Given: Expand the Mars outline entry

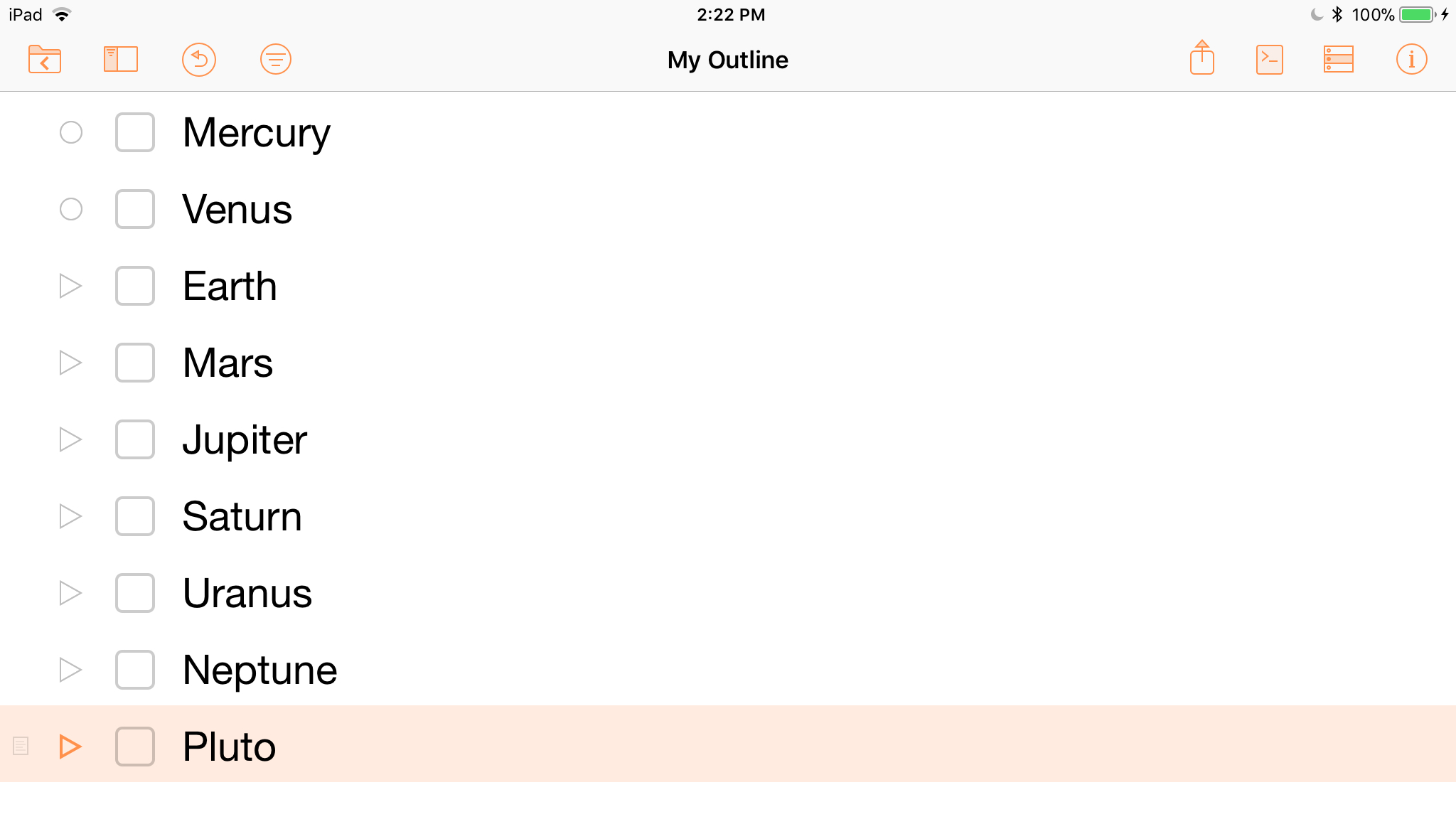Looking at the screenshot, I should pyautogui.click(x=70, y=363).
